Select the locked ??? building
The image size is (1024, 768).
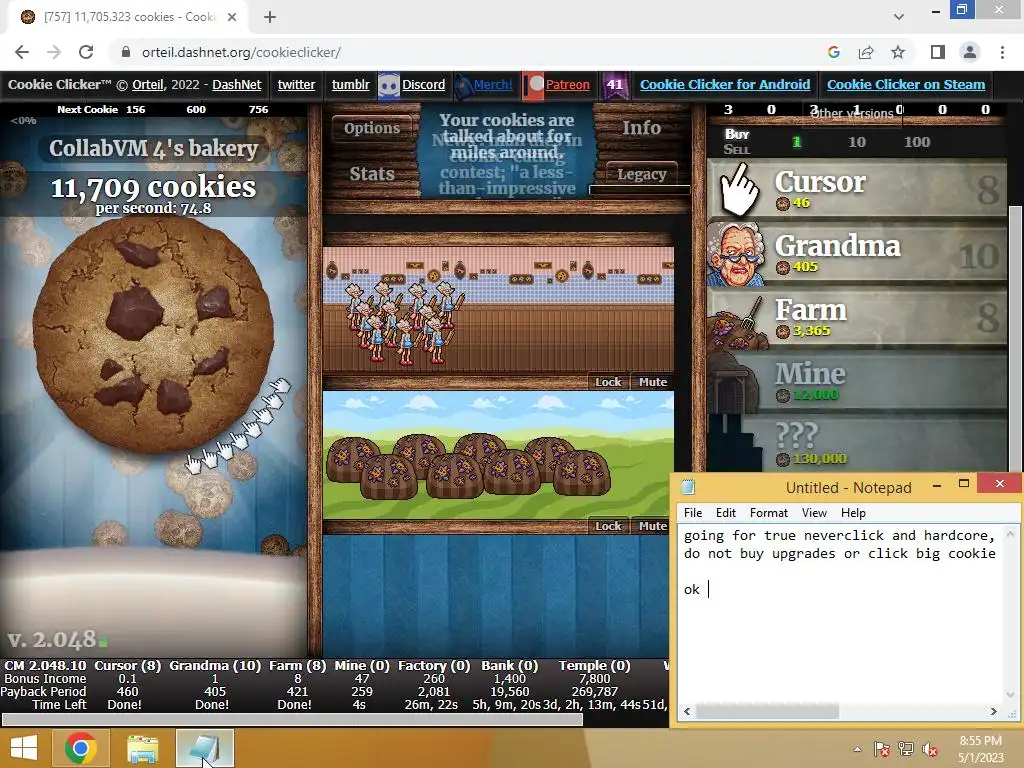[x=857, y=444]
